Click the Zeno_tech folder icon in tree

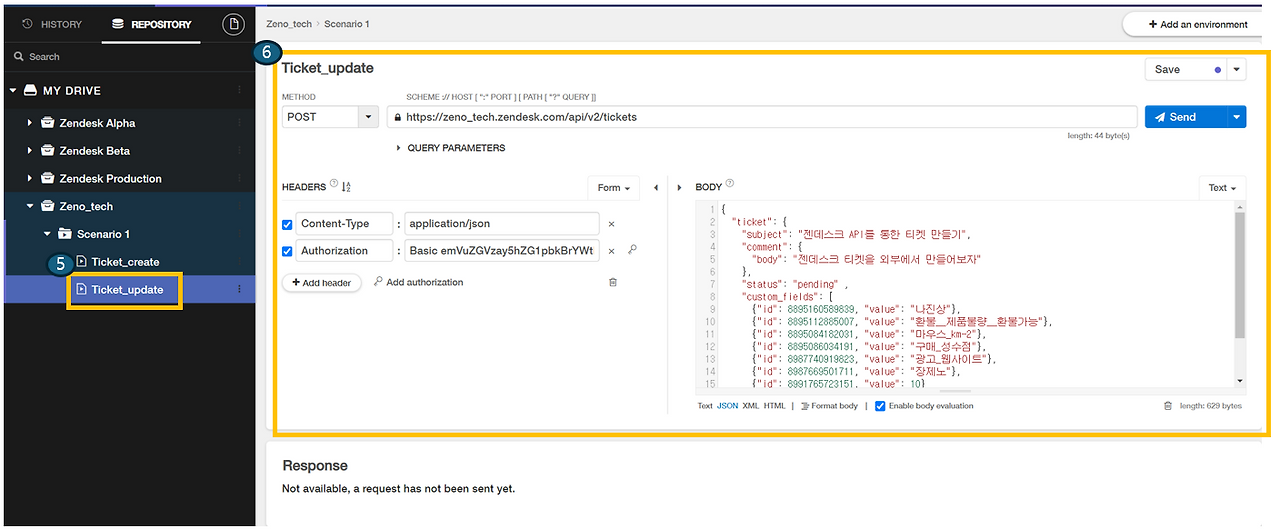[x=47, y=207]
